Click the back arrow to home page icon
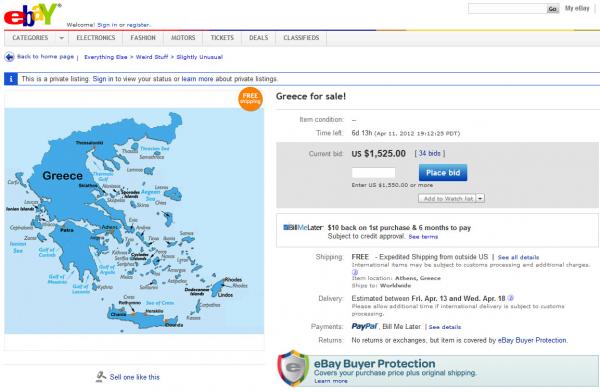Image resolution: width=600 pixels, height=392 pixels. (9, 57)
